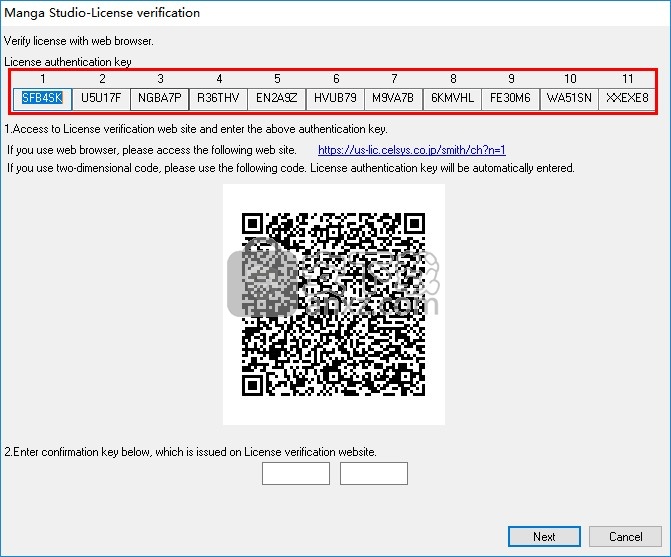Open the us-lic.celsys.co.jp verification link
The image size is (671, 557).
point(412,150)
